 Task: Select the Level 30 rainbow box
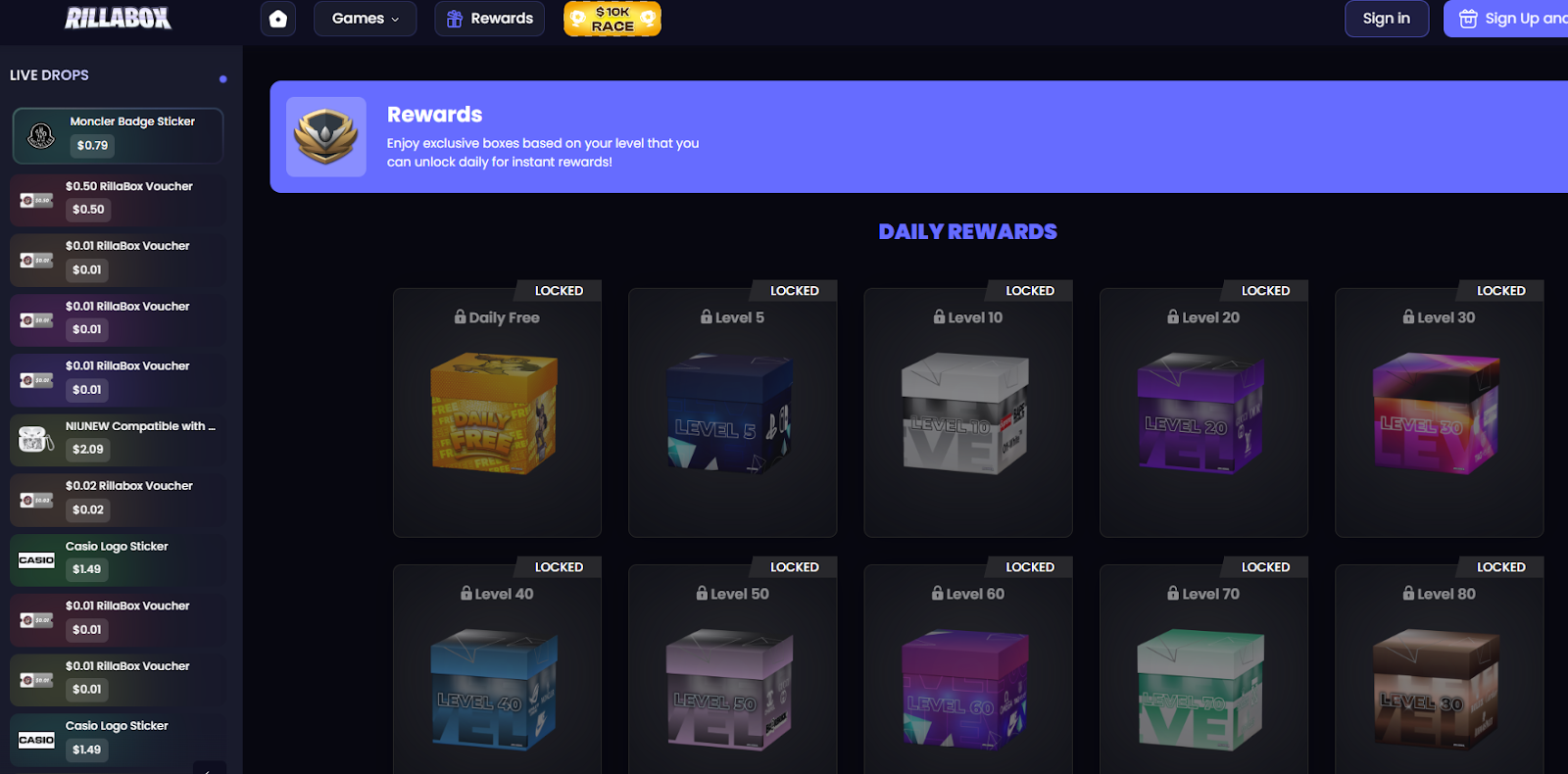(x=1439, y=412)
